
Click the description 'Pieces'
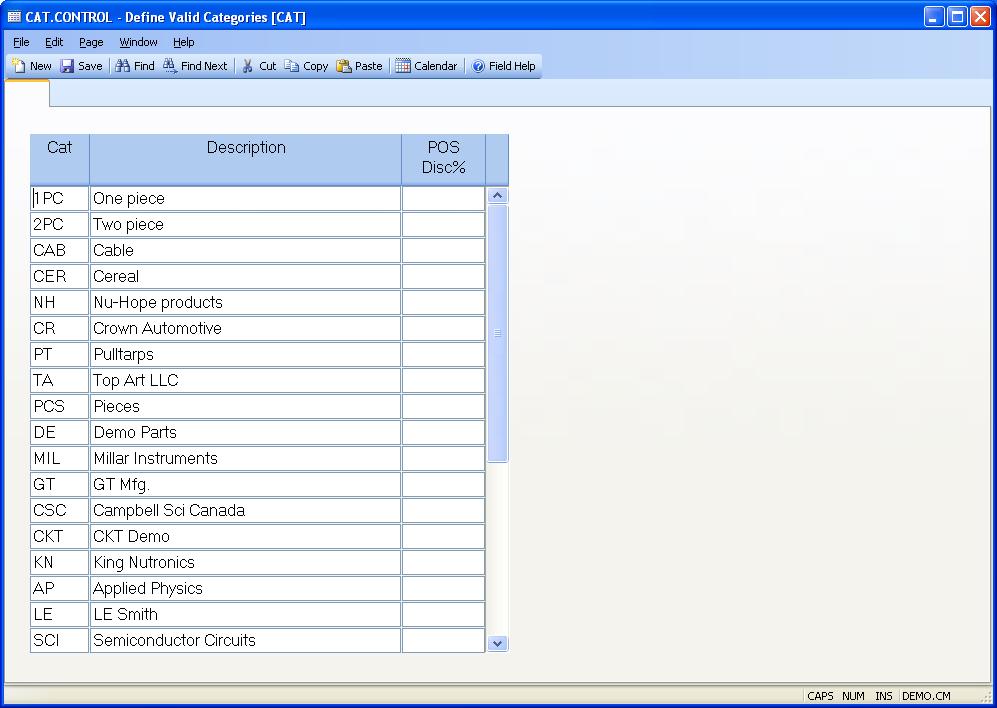(x=245, y=406)
